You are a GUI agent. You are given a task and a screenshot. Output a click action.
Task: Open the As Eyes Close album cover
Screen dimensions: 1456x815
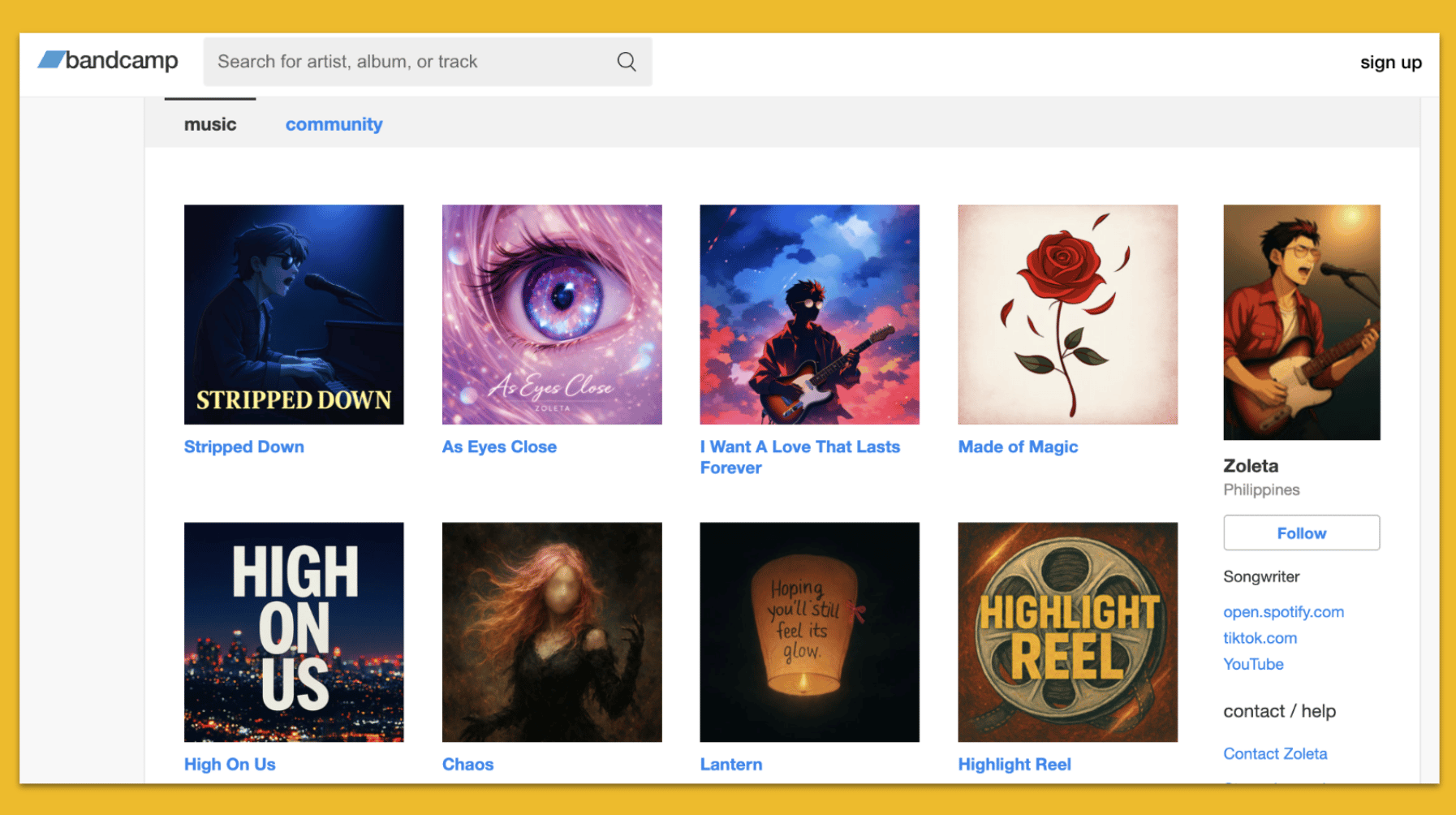pyautogui.click(x=552, y=314)
